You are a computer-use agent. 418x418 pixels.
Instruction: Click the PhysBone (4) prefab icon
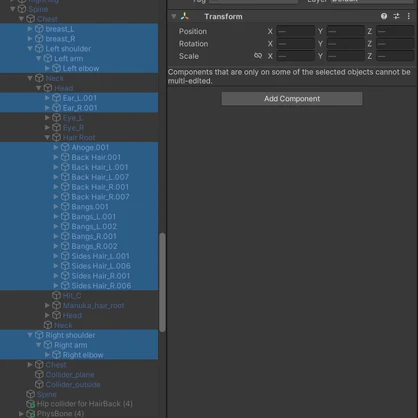point(30,414)
